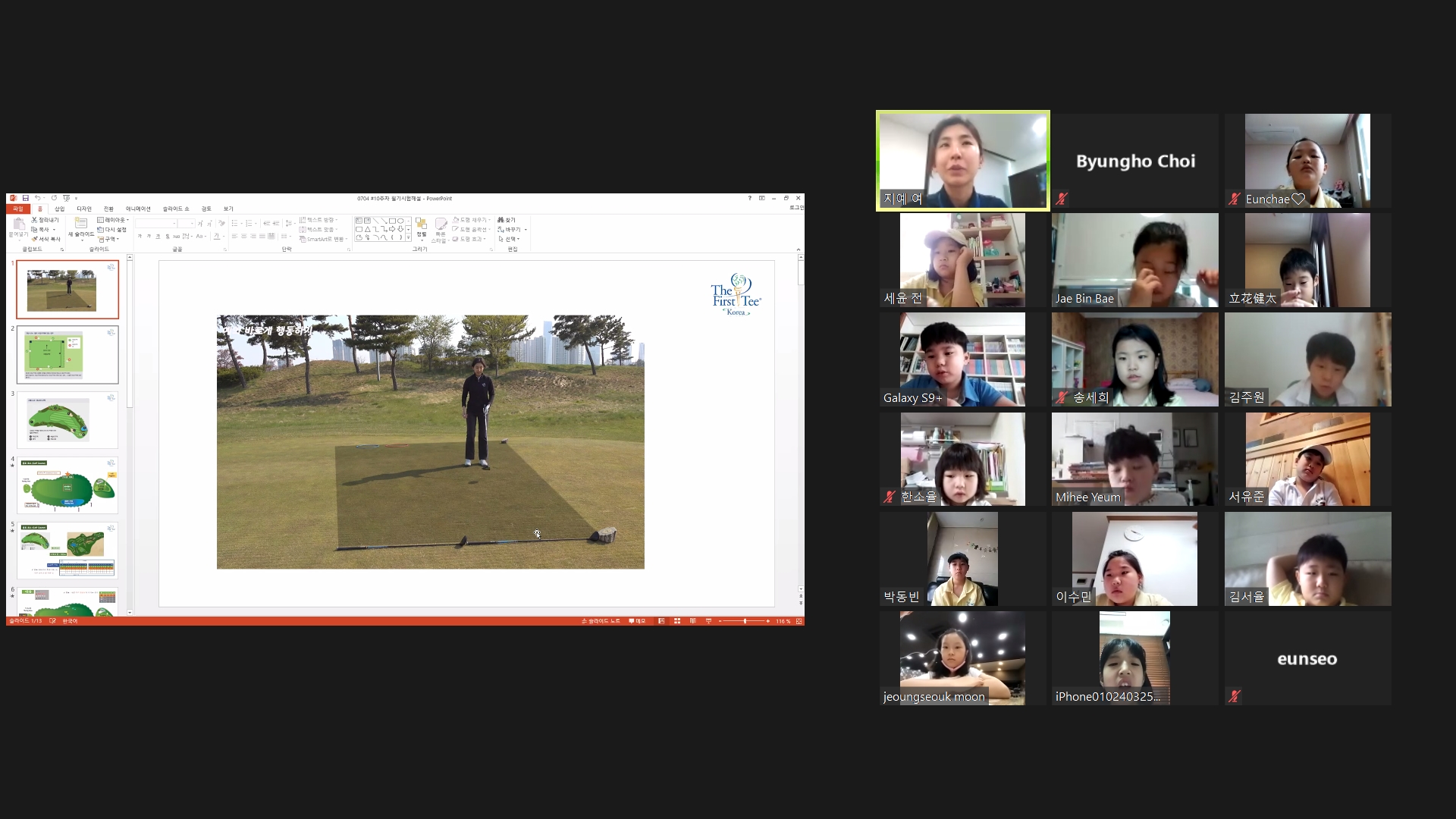
Task: Click the Undo arrow icon
Action: (x=36, y=198)
